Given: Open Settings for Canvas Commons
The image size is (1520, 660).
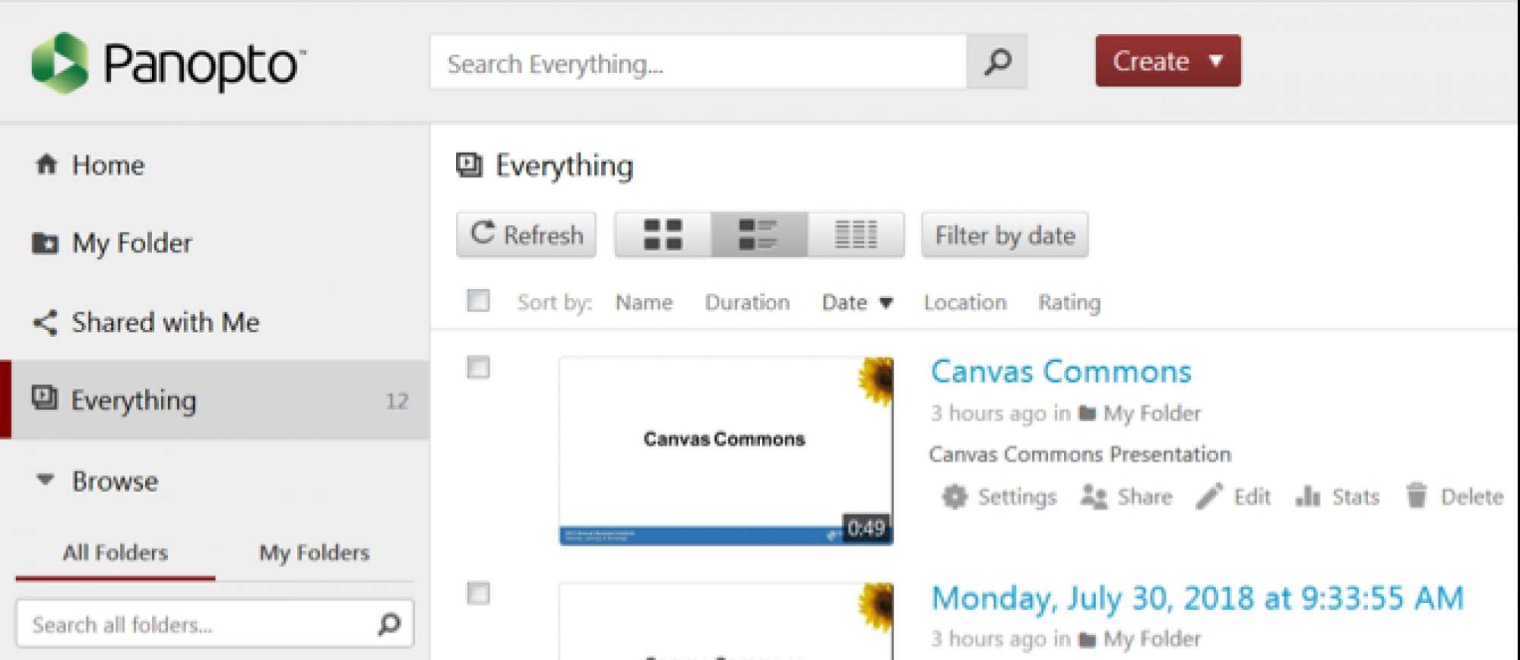Looking at the screenshot, I should tap(999, 497).
